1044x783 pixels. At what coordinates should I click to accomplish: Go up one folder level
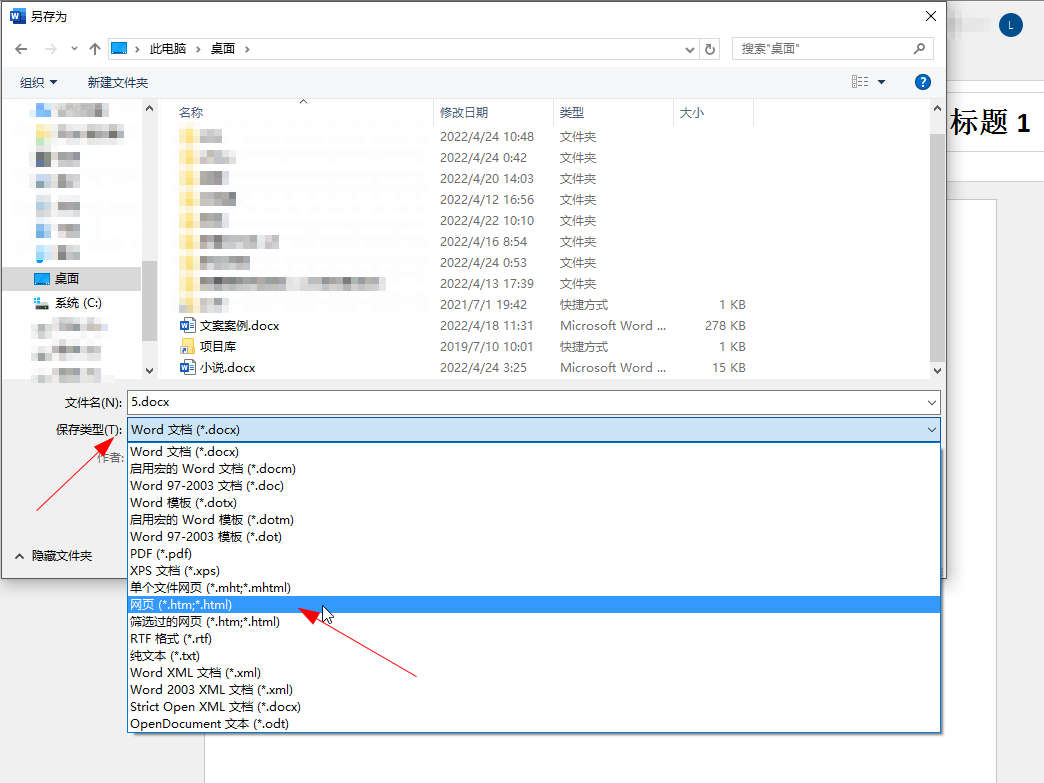click(x=95, y=49)
